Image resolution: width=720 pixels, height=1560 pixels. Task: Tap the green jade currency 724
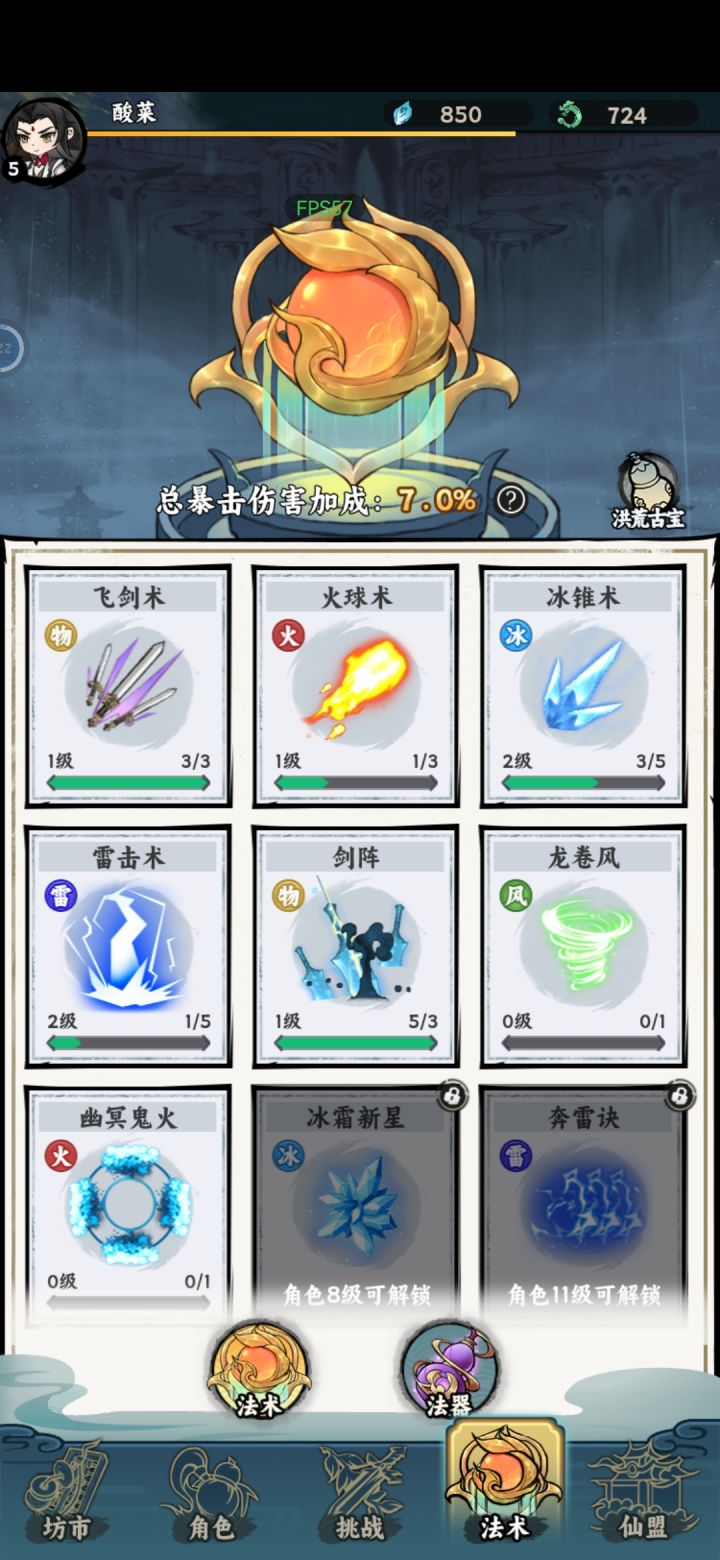626,115
